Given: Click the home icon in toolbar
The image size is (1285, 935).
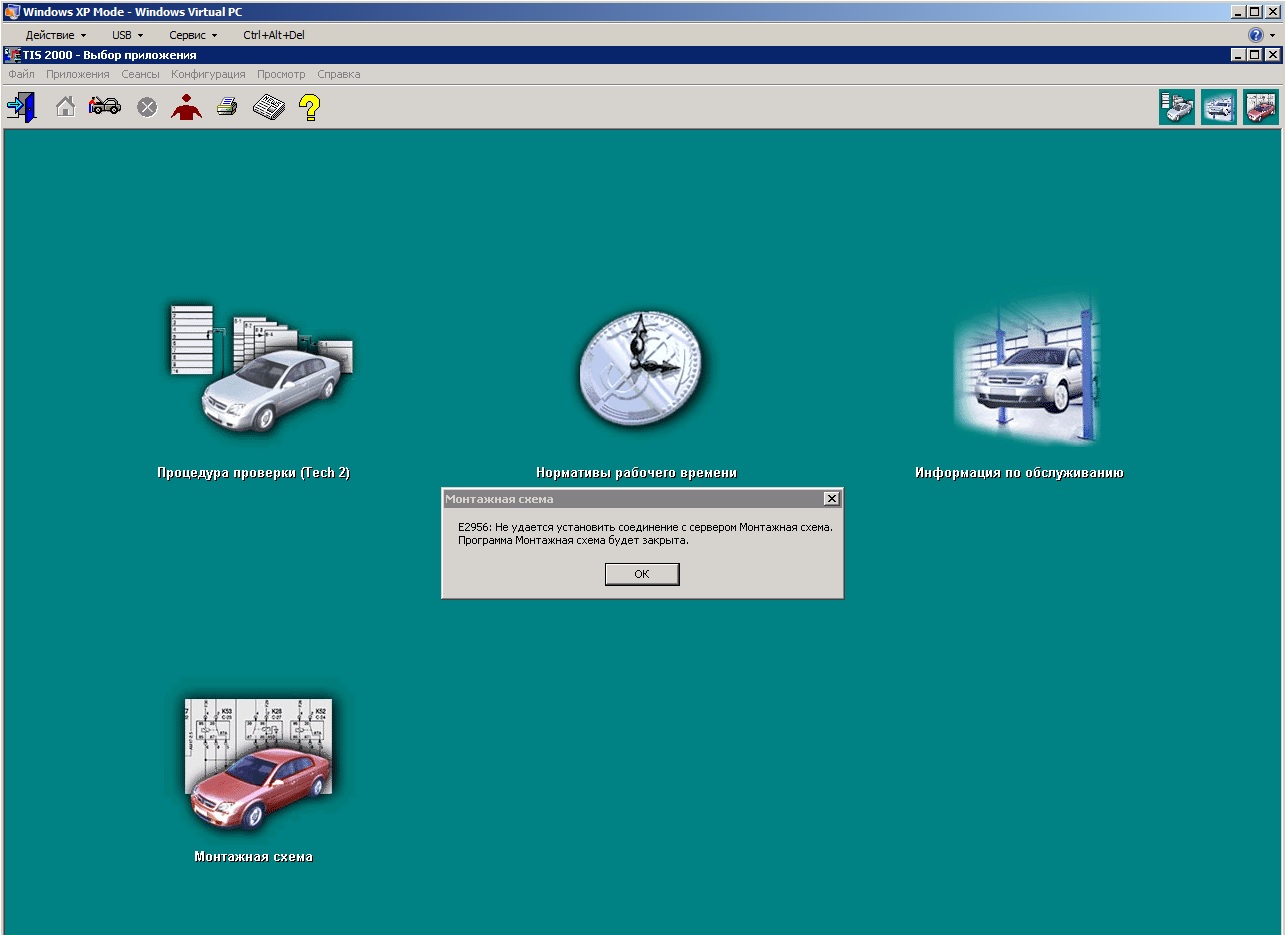Looking at the screenshot, I should 65,107.
